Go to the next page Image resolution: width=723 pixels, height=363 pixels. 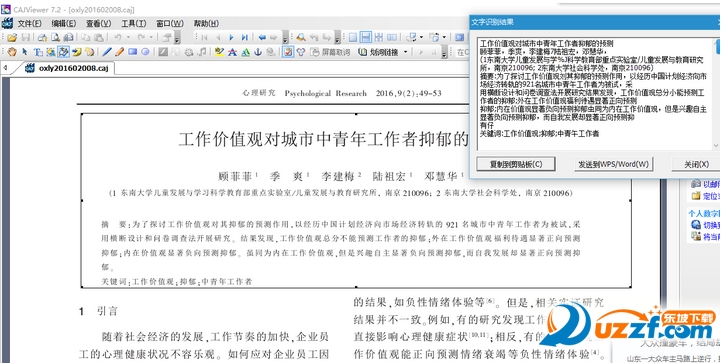click(x=231, y=37)
